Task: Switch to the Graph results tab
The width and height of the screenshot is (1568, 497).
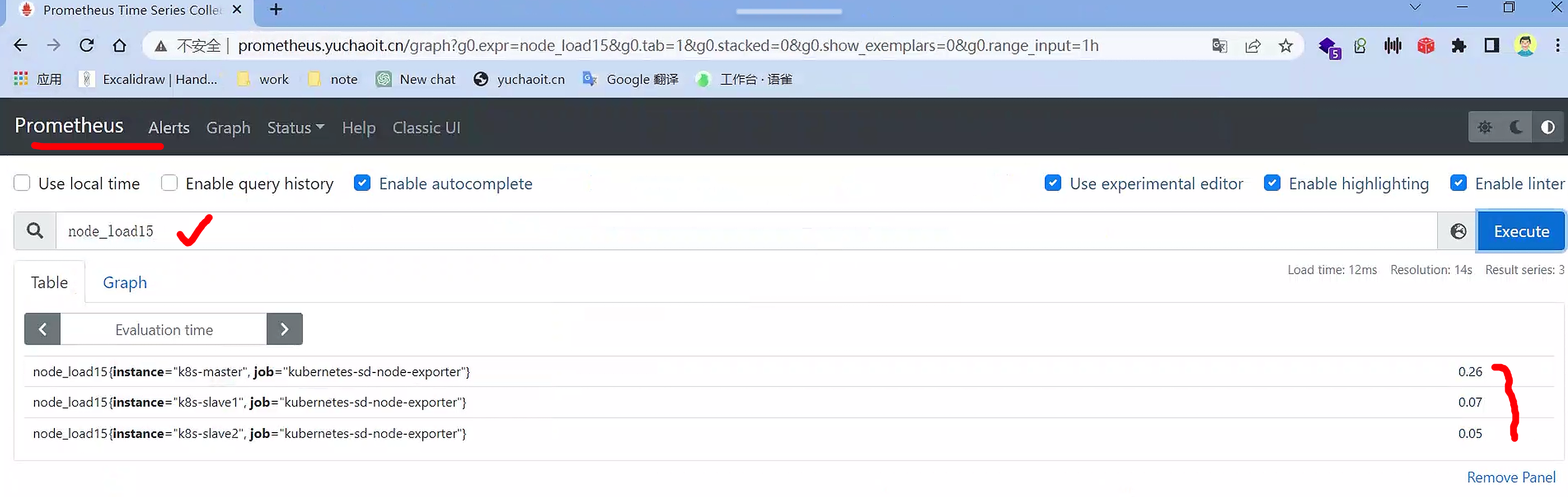Action: [x=125, y=283]
